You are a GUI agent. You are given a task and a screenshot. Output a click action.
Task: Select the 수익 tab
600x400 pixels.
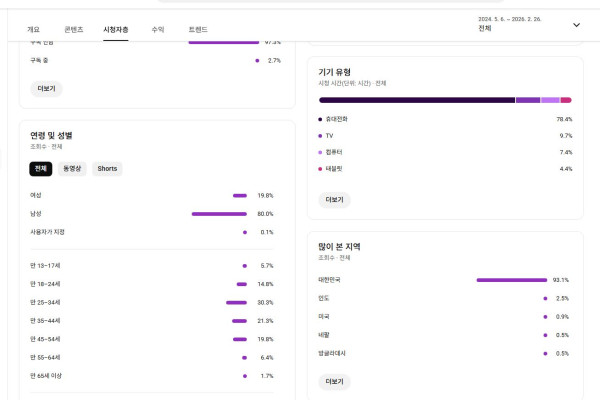(x=158, y=29)
